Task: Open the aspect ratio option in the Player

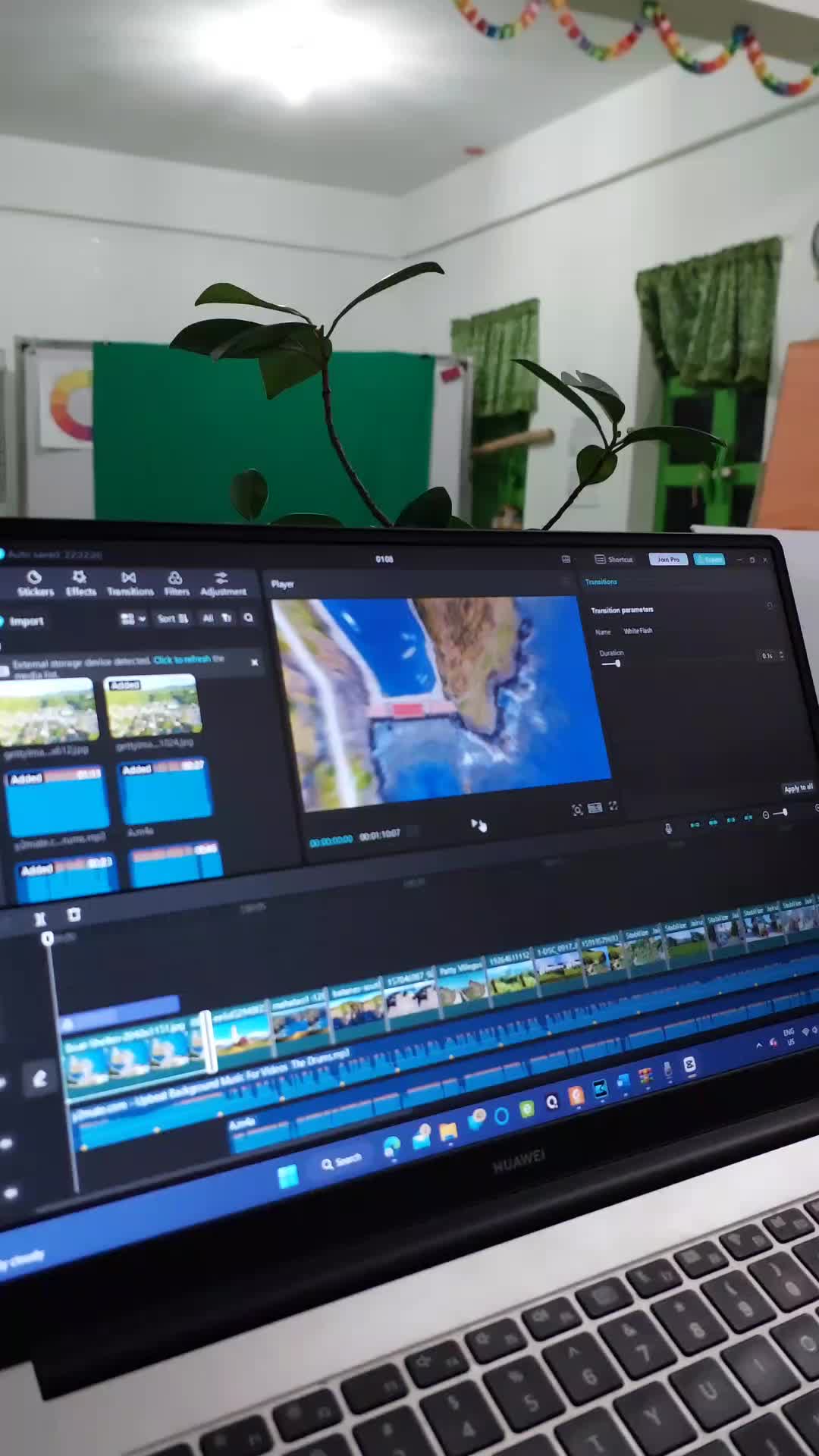Action: click(x=595, y=808)
